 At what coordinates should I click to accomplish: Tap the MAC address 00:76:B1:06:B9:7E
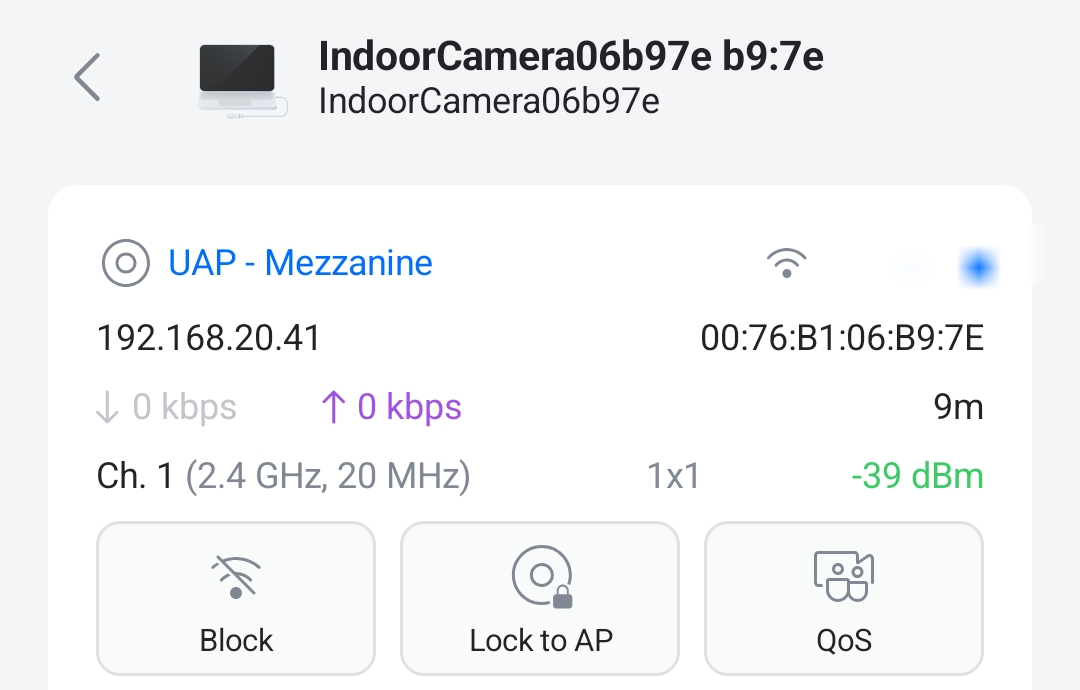842,339
